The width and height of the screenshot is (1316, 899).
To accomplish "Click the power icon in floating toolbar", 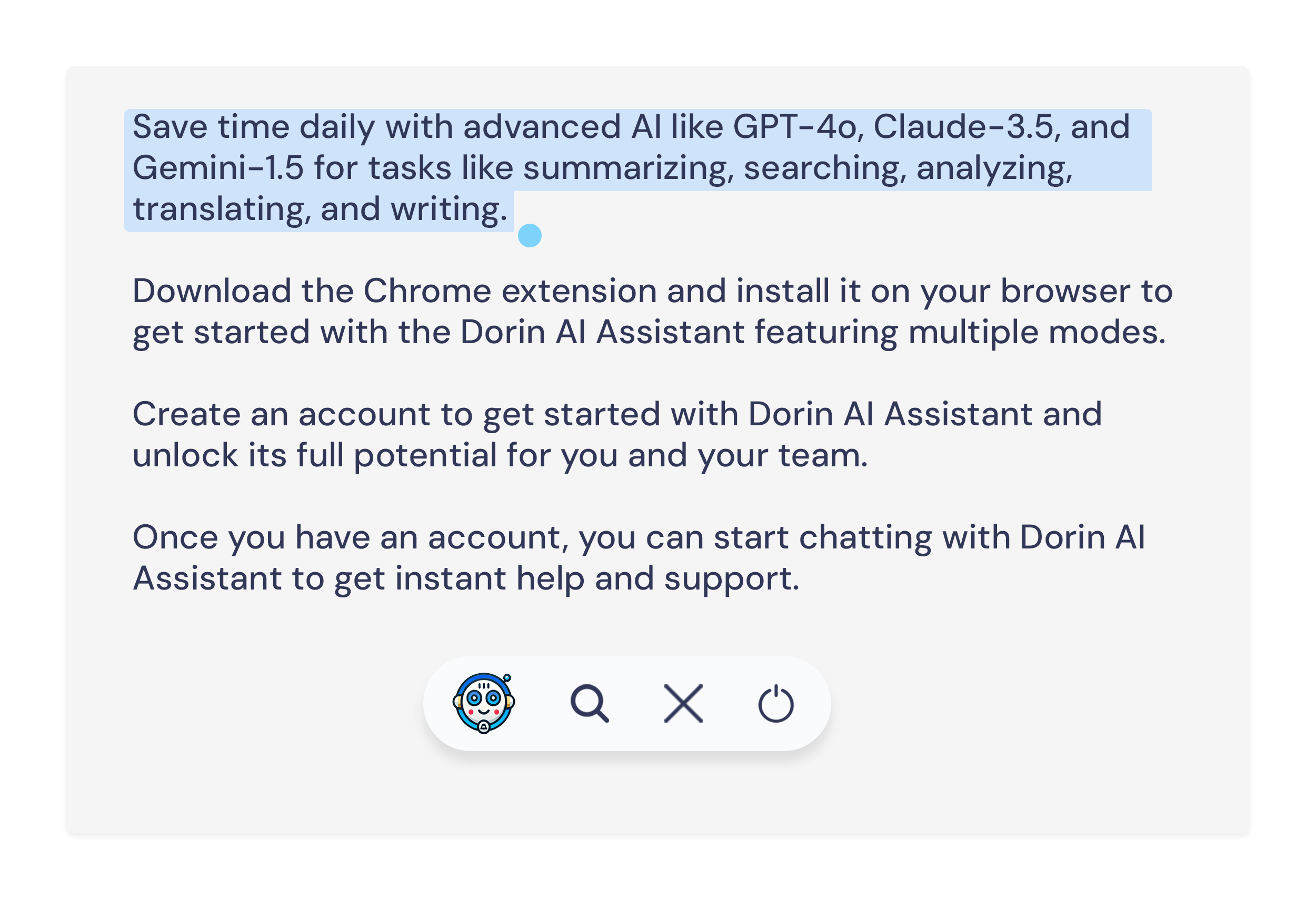I will [x=776, y=704].
